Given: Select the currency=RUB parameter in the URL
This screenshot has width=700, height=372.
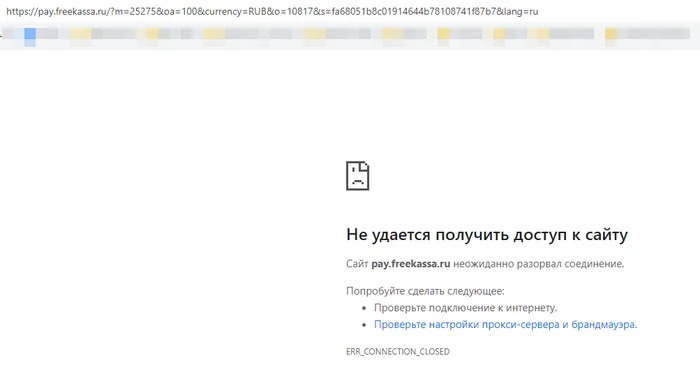Looking at the screenshot, I should coord(235,12).
